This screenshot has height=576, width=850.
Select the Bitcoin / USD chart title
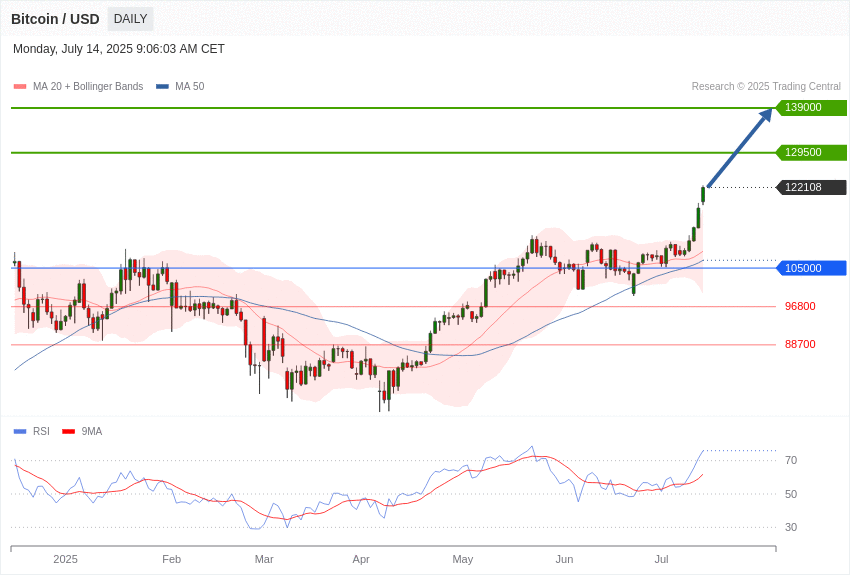point(55,20)
